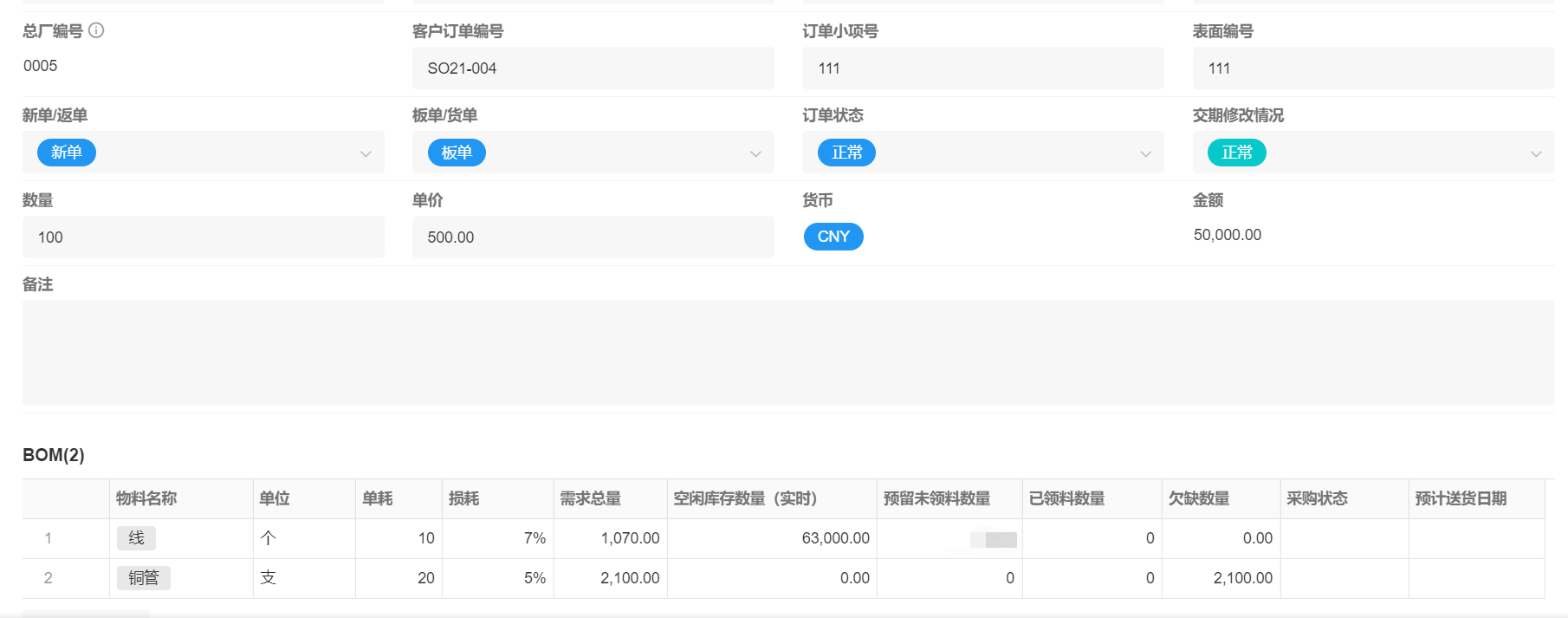Click the CNY currency tag

833,237
